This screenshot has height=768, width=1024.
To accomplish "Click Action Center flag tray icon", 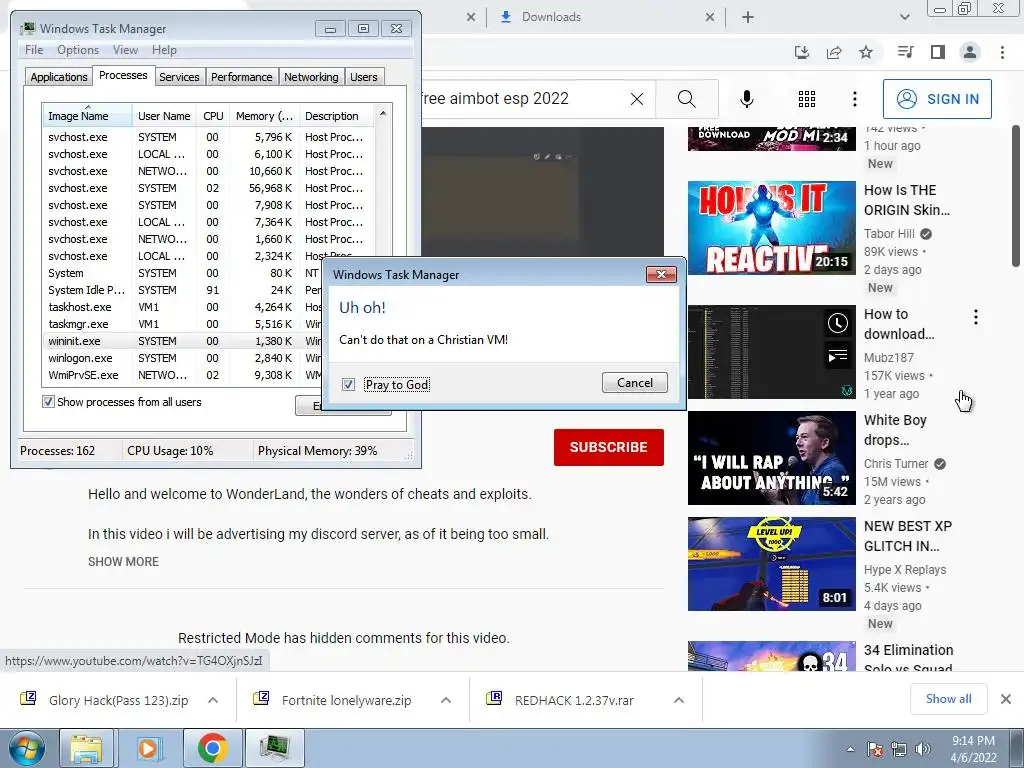I will (x=875, y=749).
